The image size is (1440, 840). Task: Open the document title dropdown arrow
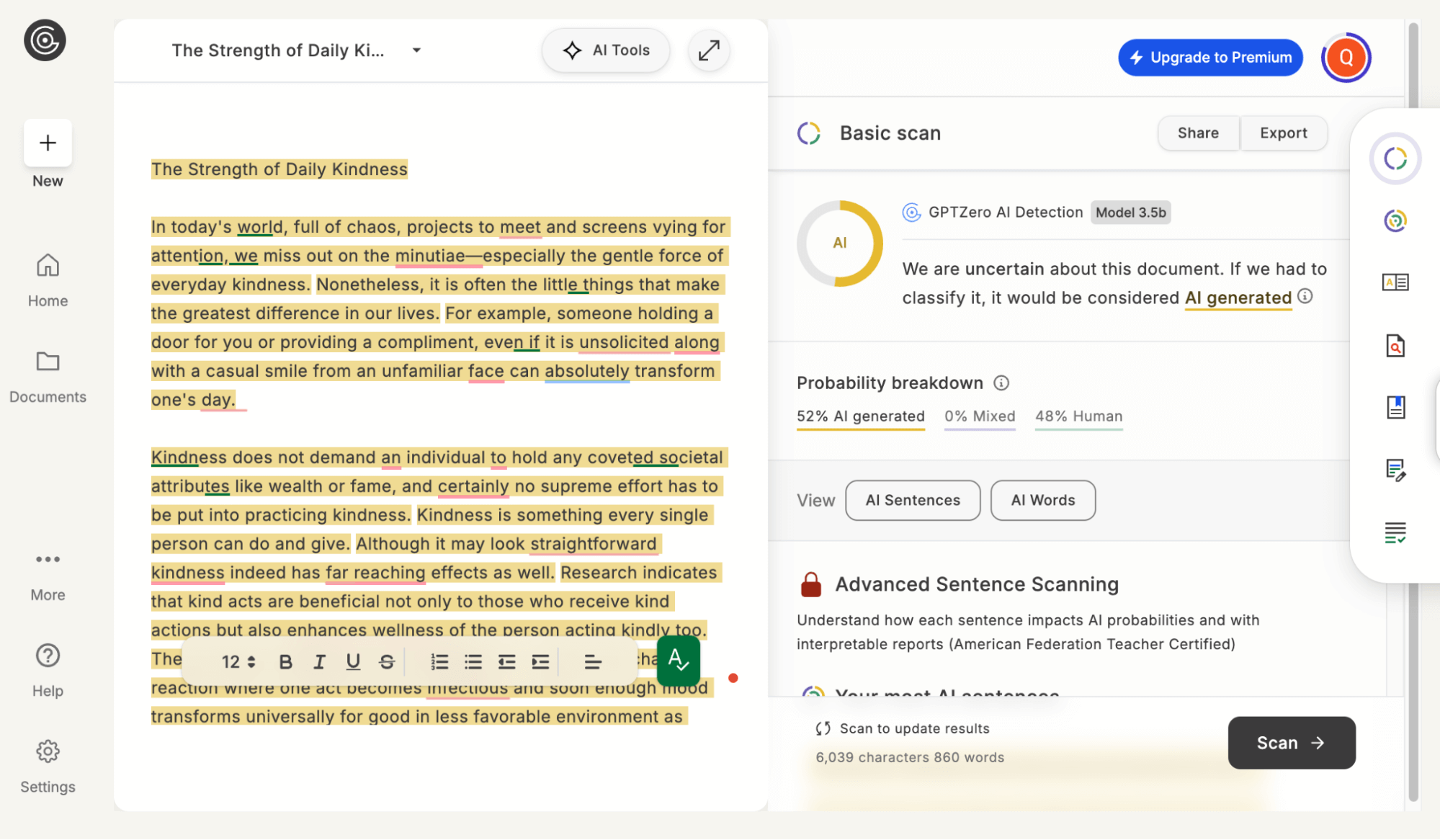click(x=416, y=50)
